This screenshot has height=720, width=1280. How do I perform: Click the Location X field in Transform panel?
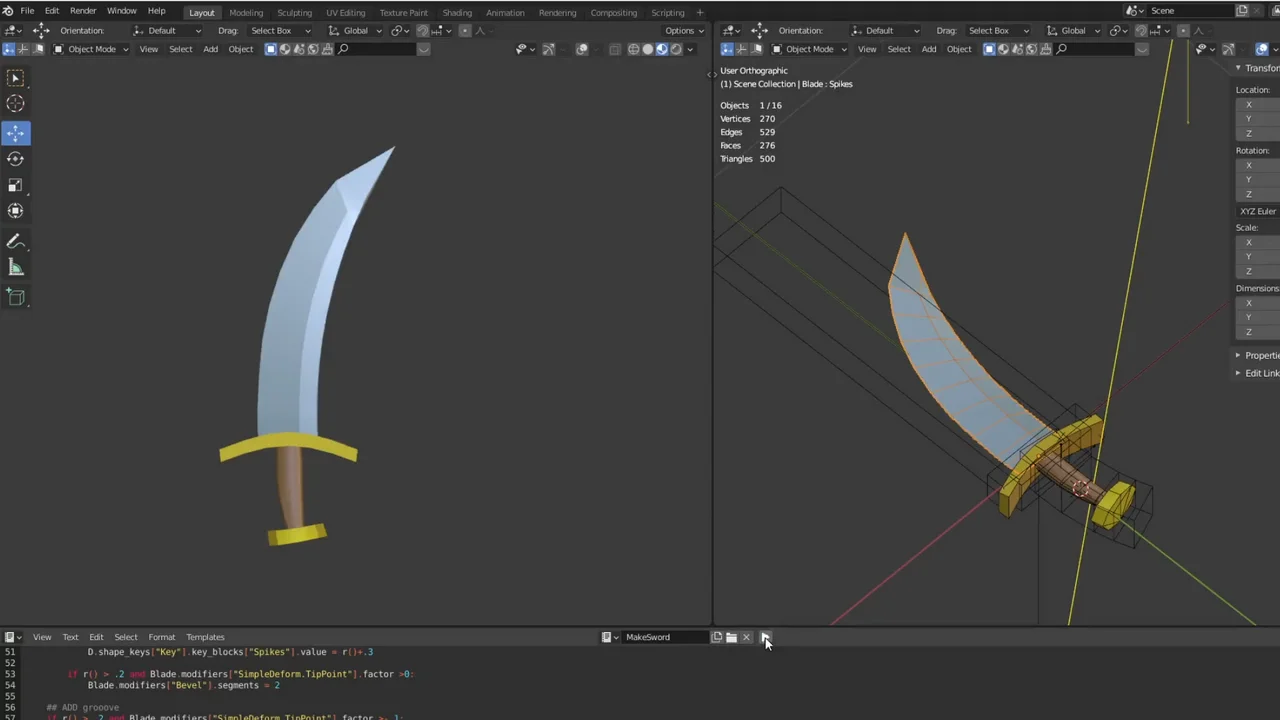click(x=1260, y=105)
